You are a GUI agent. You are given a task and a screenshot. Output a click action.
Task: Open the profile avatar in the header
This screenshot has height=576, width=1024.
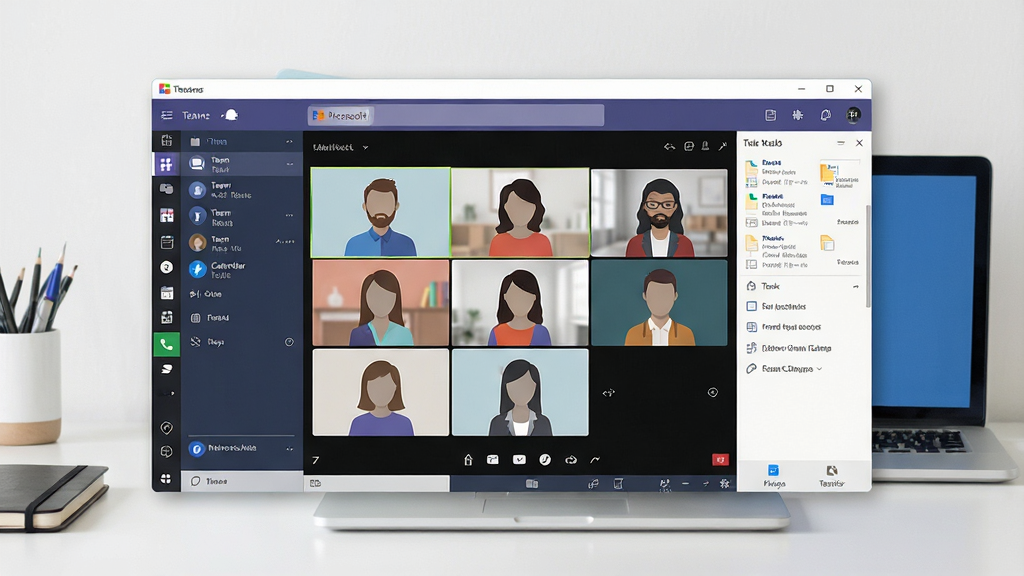click(853, 115)
